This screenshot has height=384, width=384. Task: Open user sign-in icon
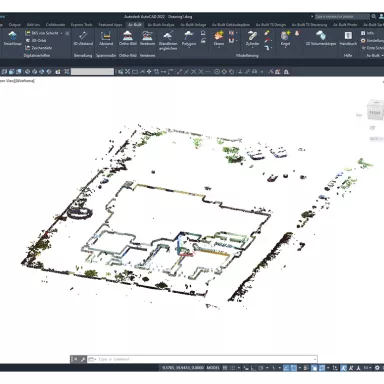pyautogui.click(x=381, y=16)
